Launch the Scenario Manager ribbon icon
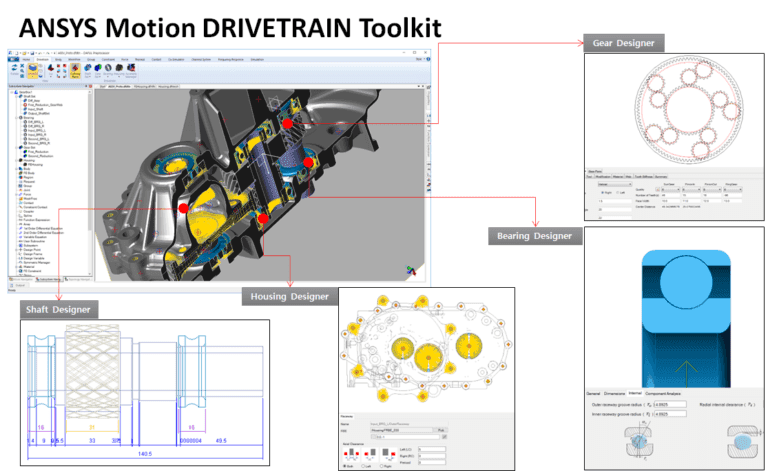 (131, 71)
